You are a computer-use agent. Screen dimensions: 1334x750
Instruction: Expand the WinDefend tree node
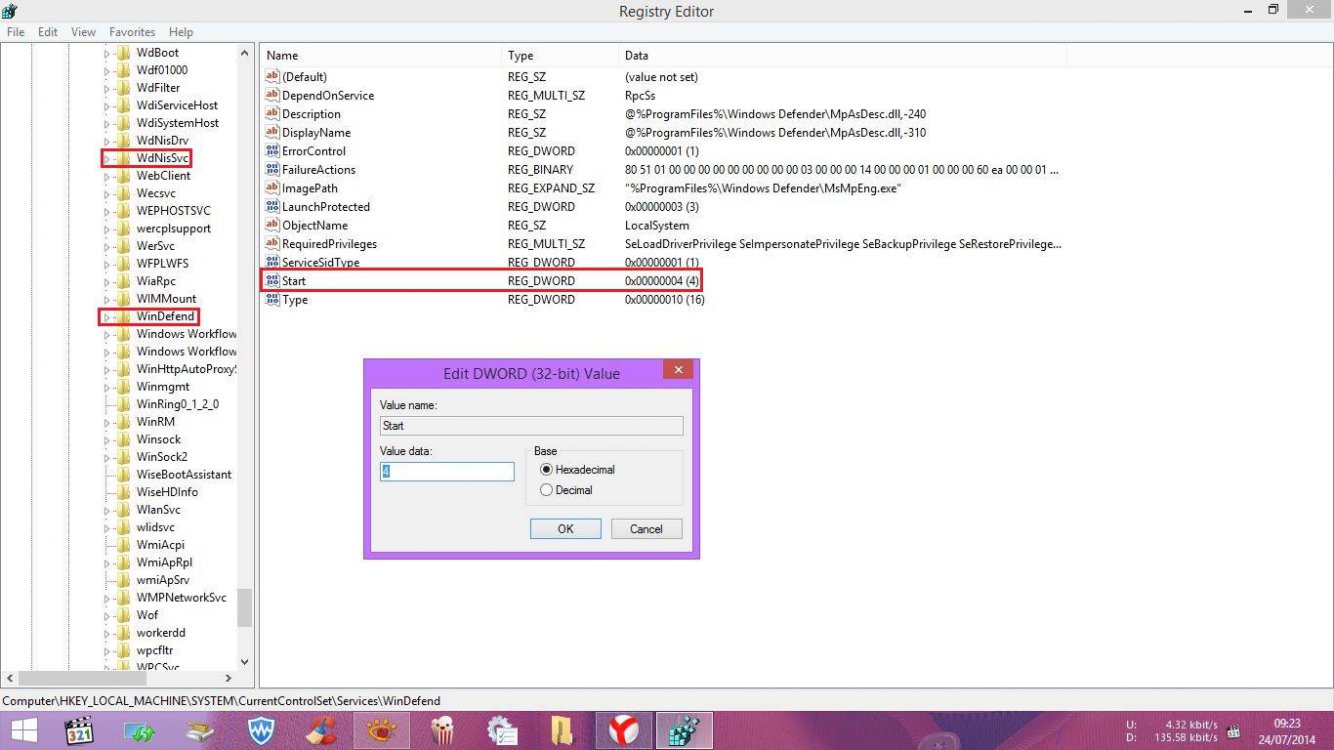click(x=107, y=317)
